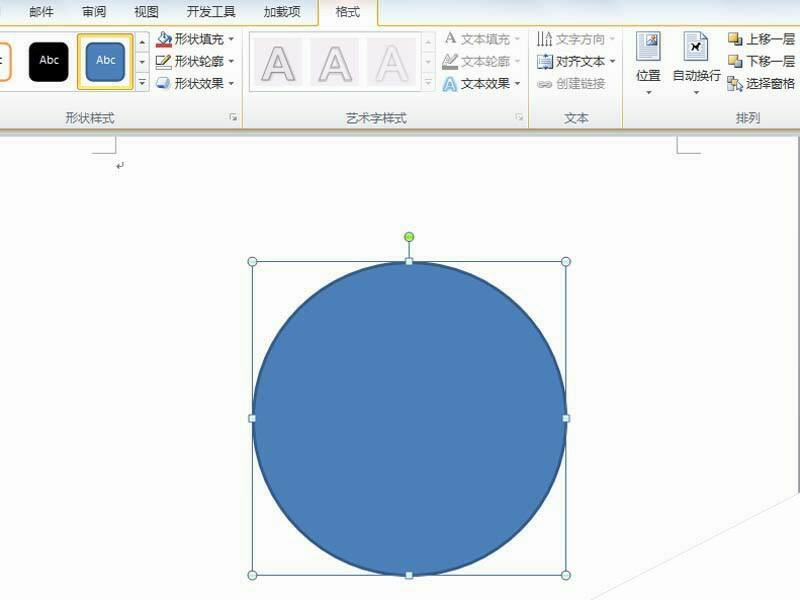Click the 形状效果 icon
Viewport: 800px width, 600px height.
(x=163, y=83)
